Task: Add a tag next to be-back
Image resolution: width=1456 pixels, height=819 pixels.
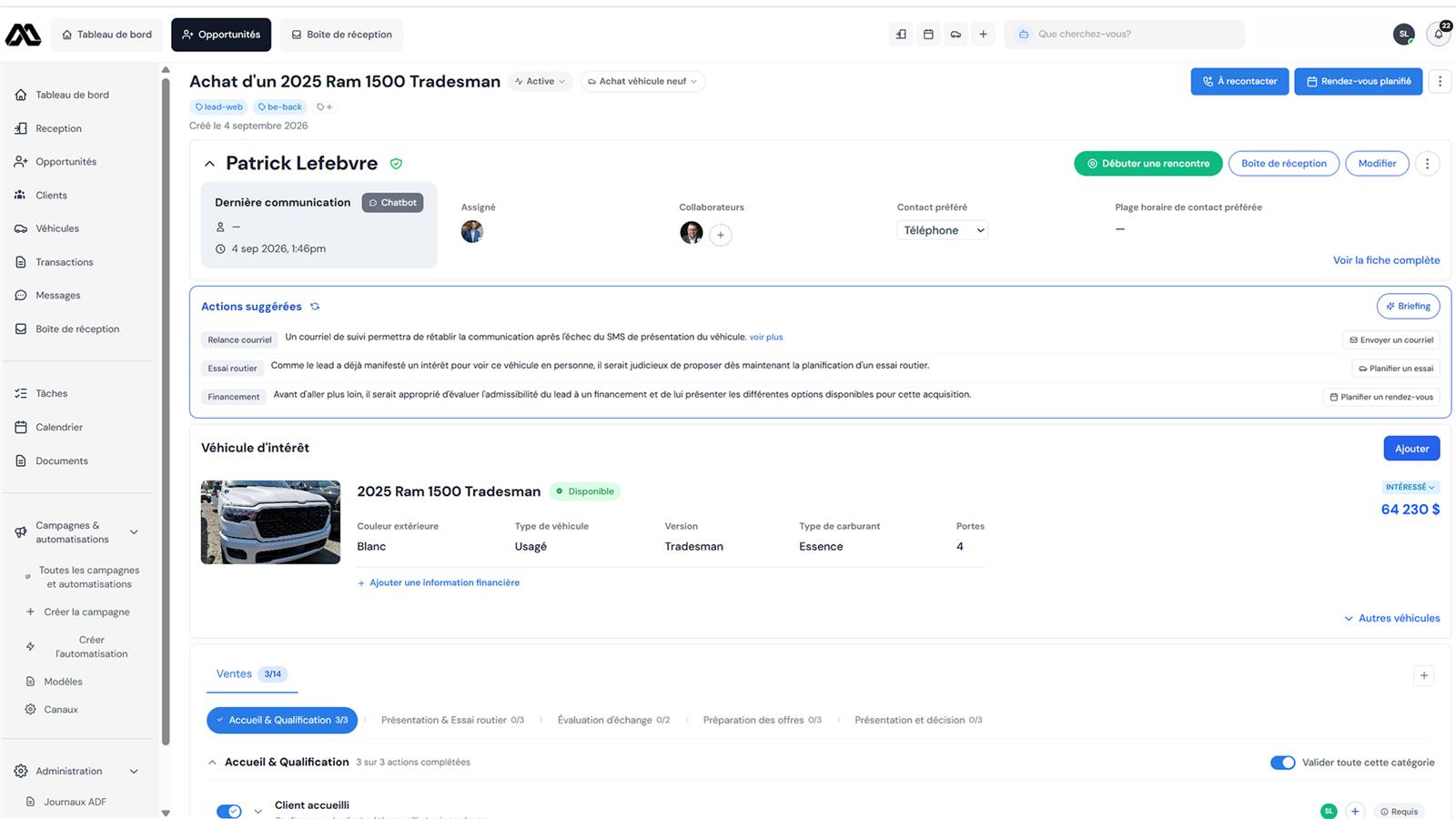Action: tap(324, 107)
